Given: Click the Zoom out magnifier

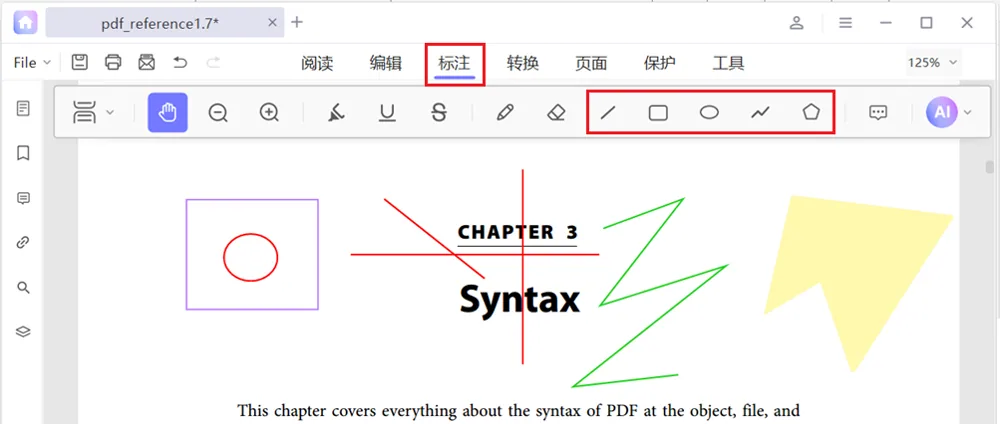Looking at the screenshot, I should (x=218, y=113).
